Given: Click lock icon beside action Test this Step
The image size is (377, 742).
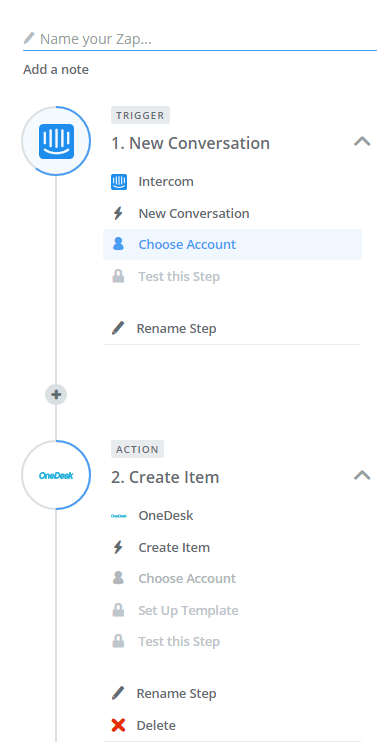Looking at the screenshot, I should click(x=118, y=642).
